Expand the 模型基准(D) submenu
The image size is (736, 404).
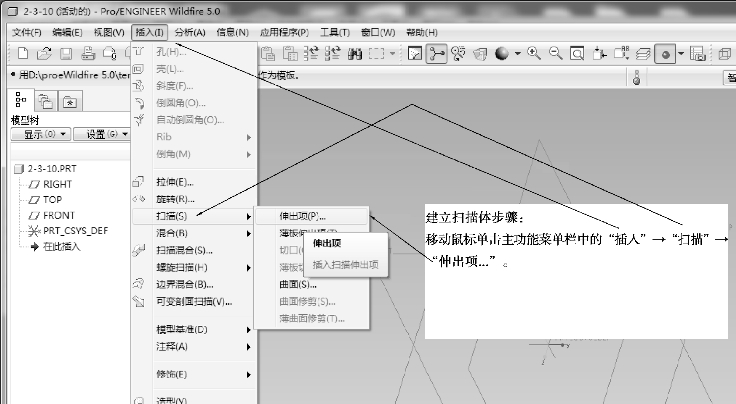pyautogui.click(x=194, y=329)
